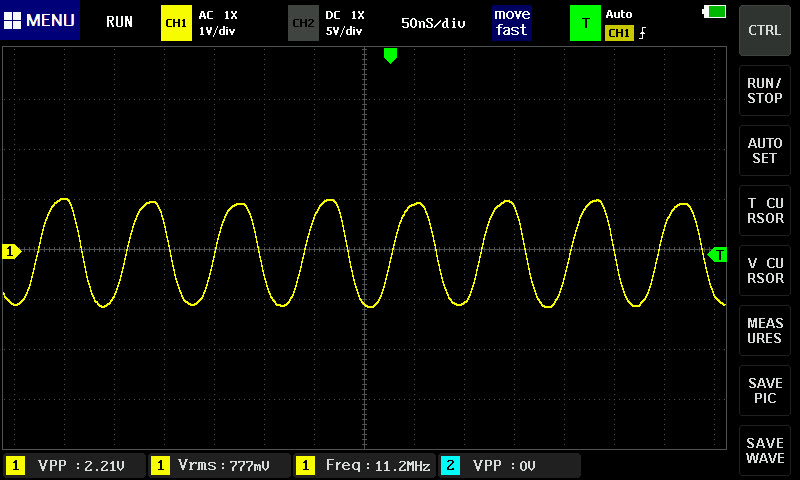The image size is (800, 480).
Task: Select the Freq 11.2MHz measurement
Action: (365, 466)
